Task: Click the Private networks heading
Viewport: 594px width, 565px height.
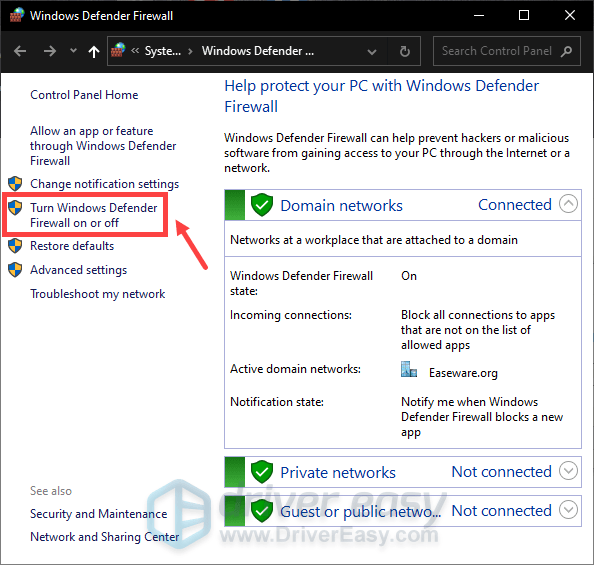Action: [x=338, y=473]
